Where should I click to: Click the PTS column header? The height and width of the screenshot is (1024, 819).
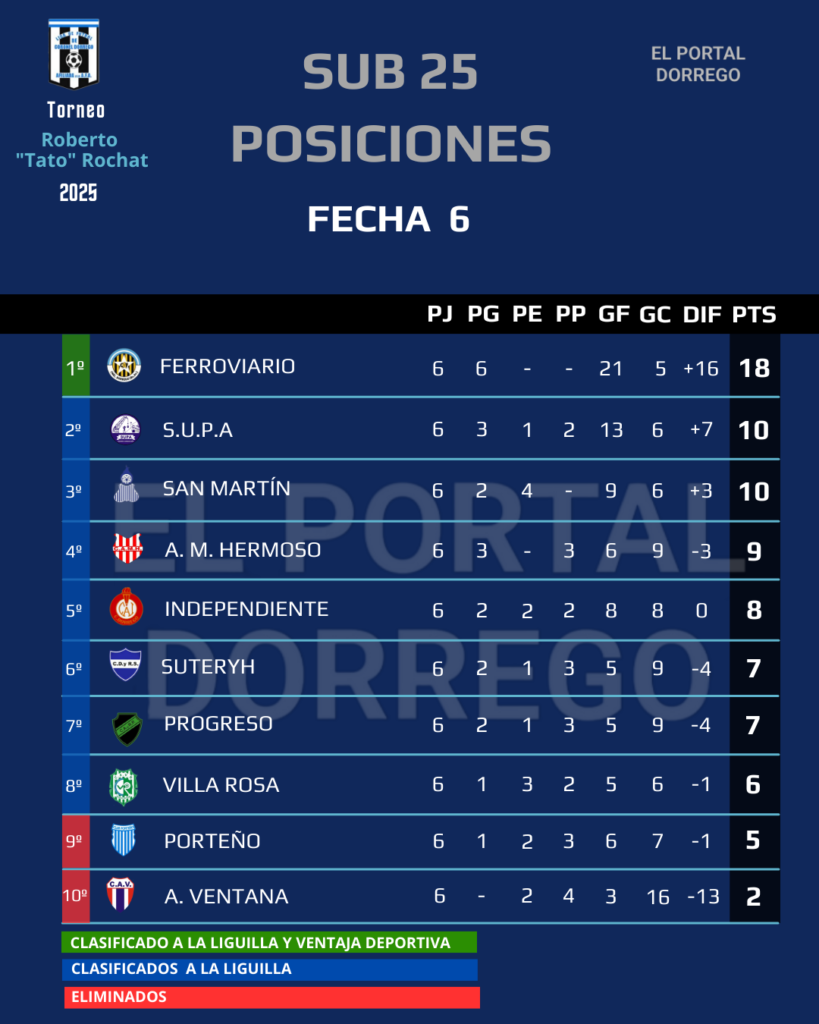754,314
